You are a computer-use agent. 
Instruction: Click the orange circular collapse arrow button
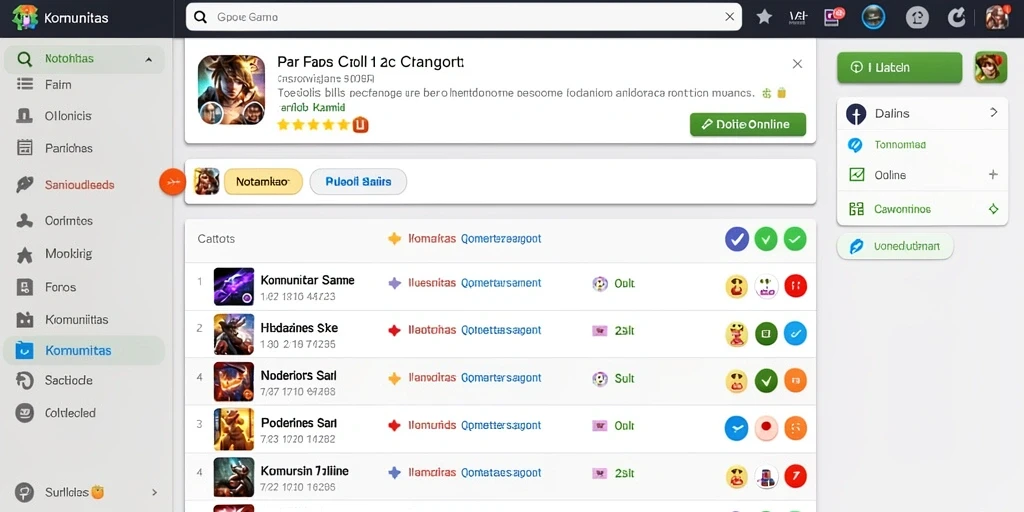[x=173, y=182]
